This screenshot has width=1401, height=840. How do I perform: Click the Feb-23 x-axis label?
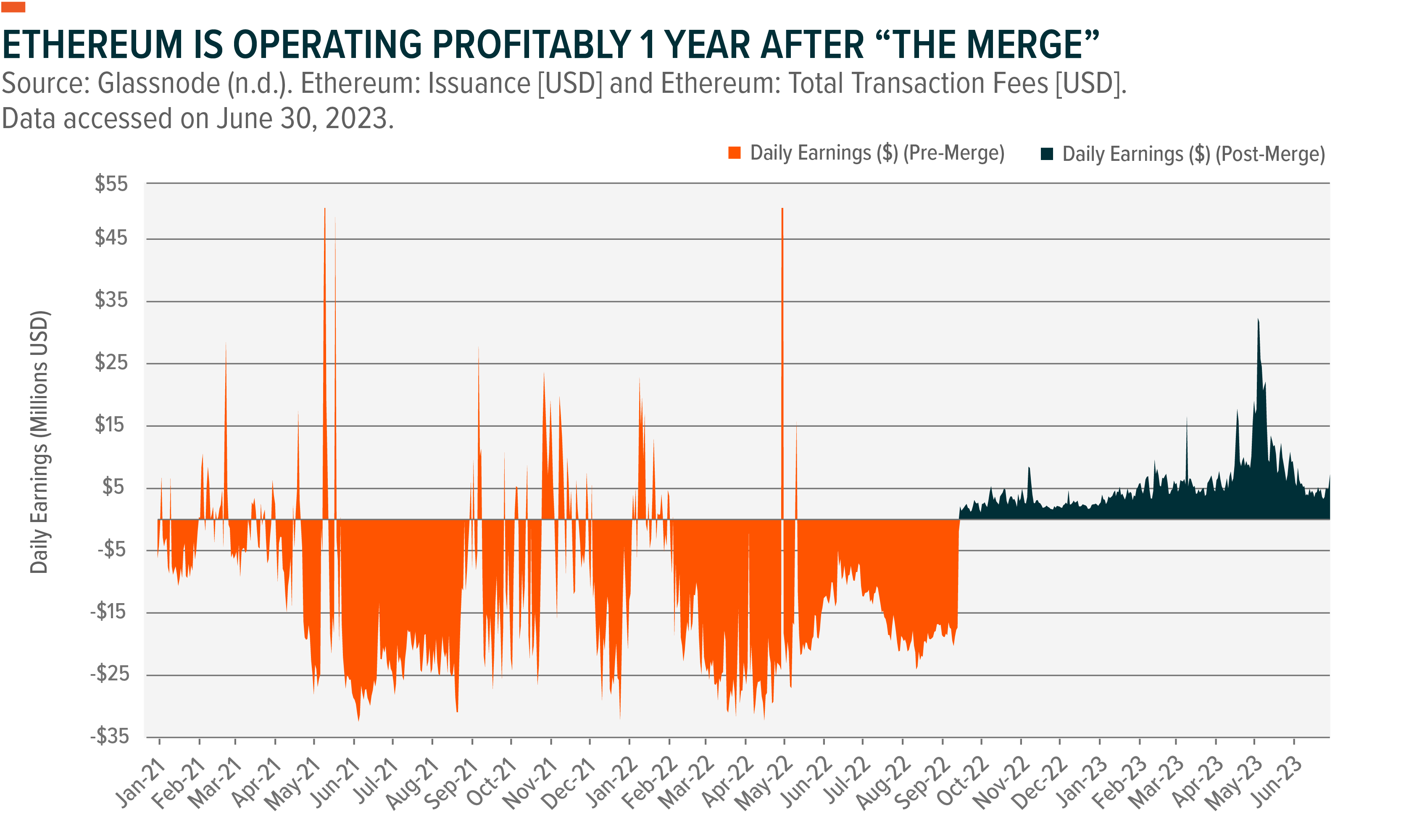coord(1121,782)
